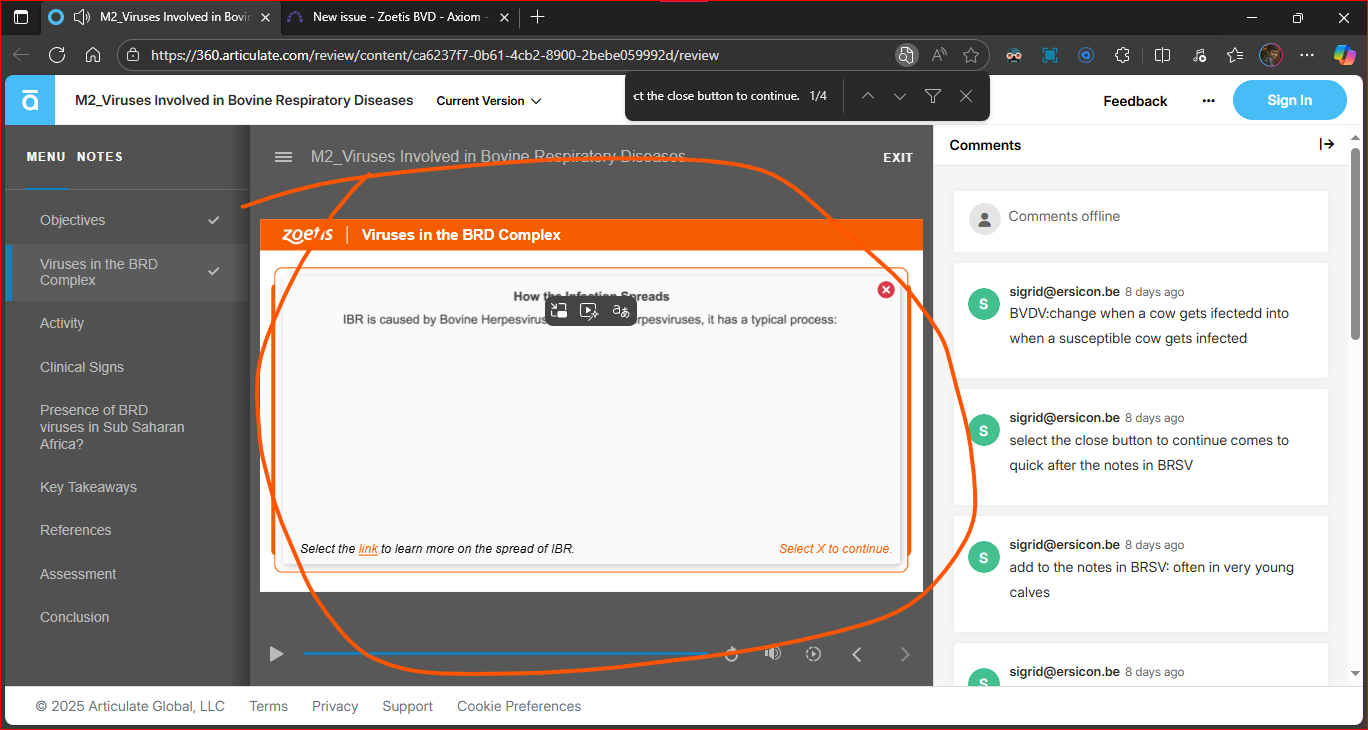Mute the player volume

click(772, 654)
